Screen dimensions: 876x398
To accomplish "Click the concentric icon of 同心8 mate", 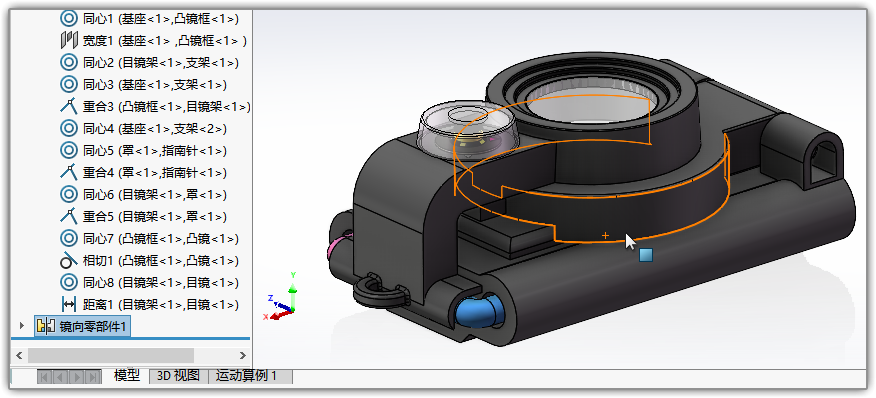I will coord(69,282).
